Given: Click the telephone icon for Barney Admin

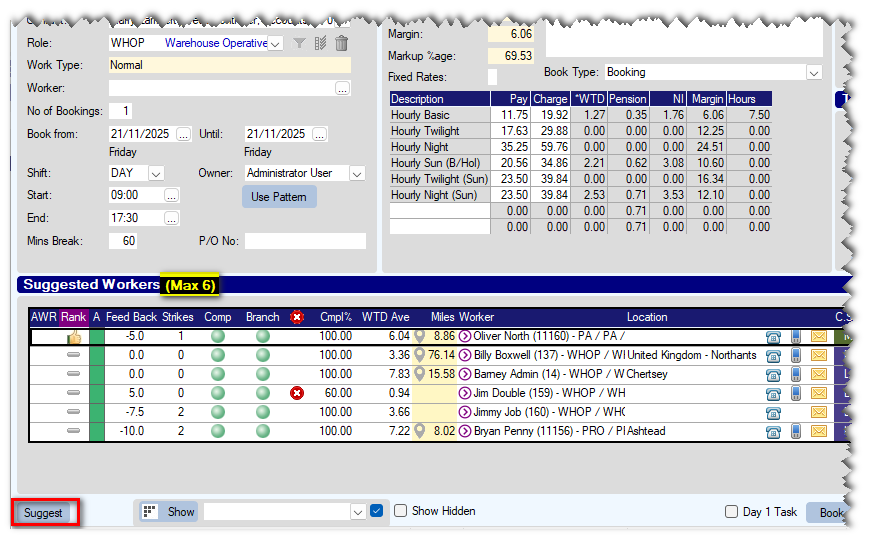Looking at the screenshot, I should 773,375.
